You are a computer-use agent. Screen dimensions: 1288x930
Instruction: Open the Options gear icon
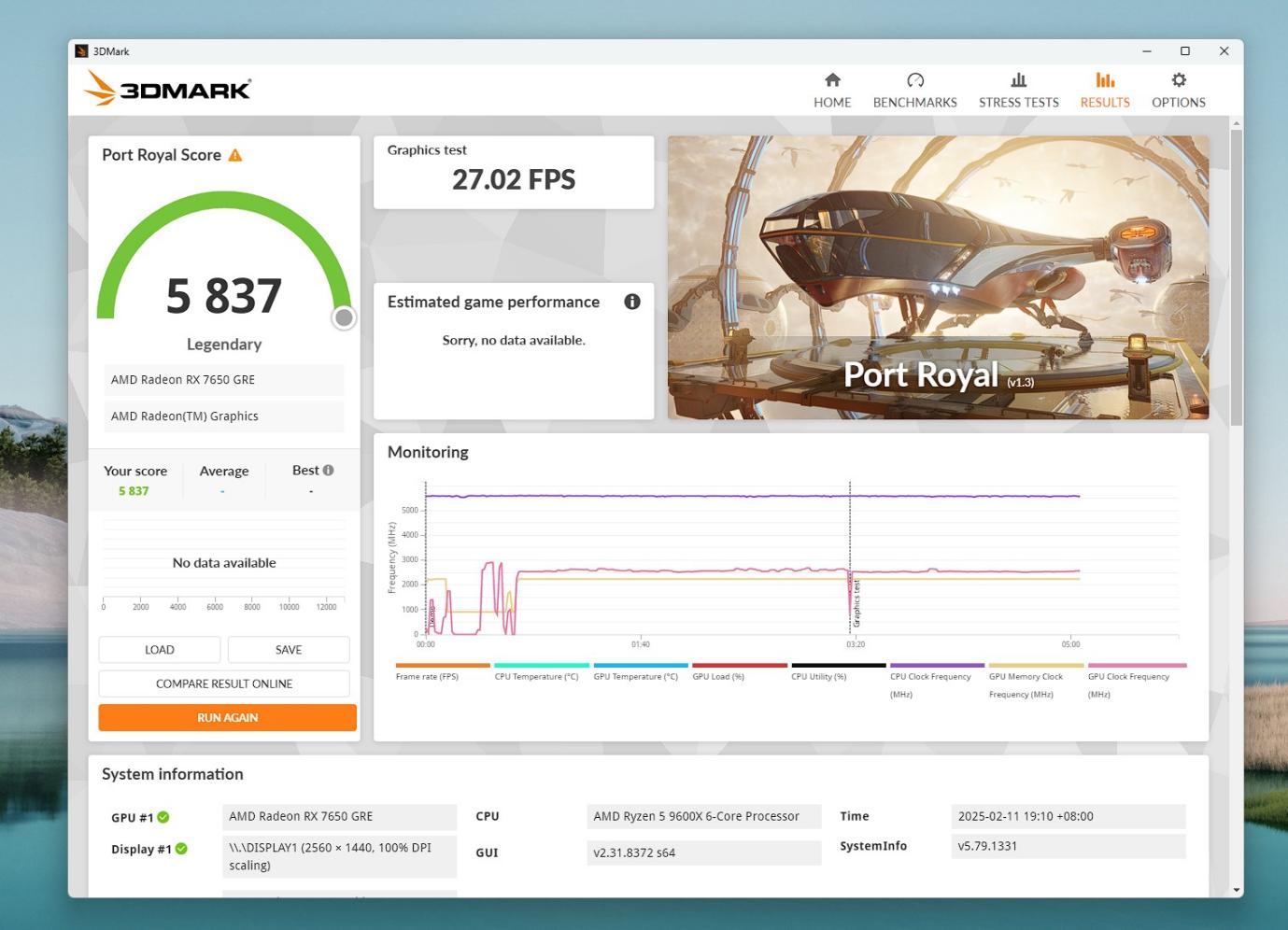[1178, 80]
